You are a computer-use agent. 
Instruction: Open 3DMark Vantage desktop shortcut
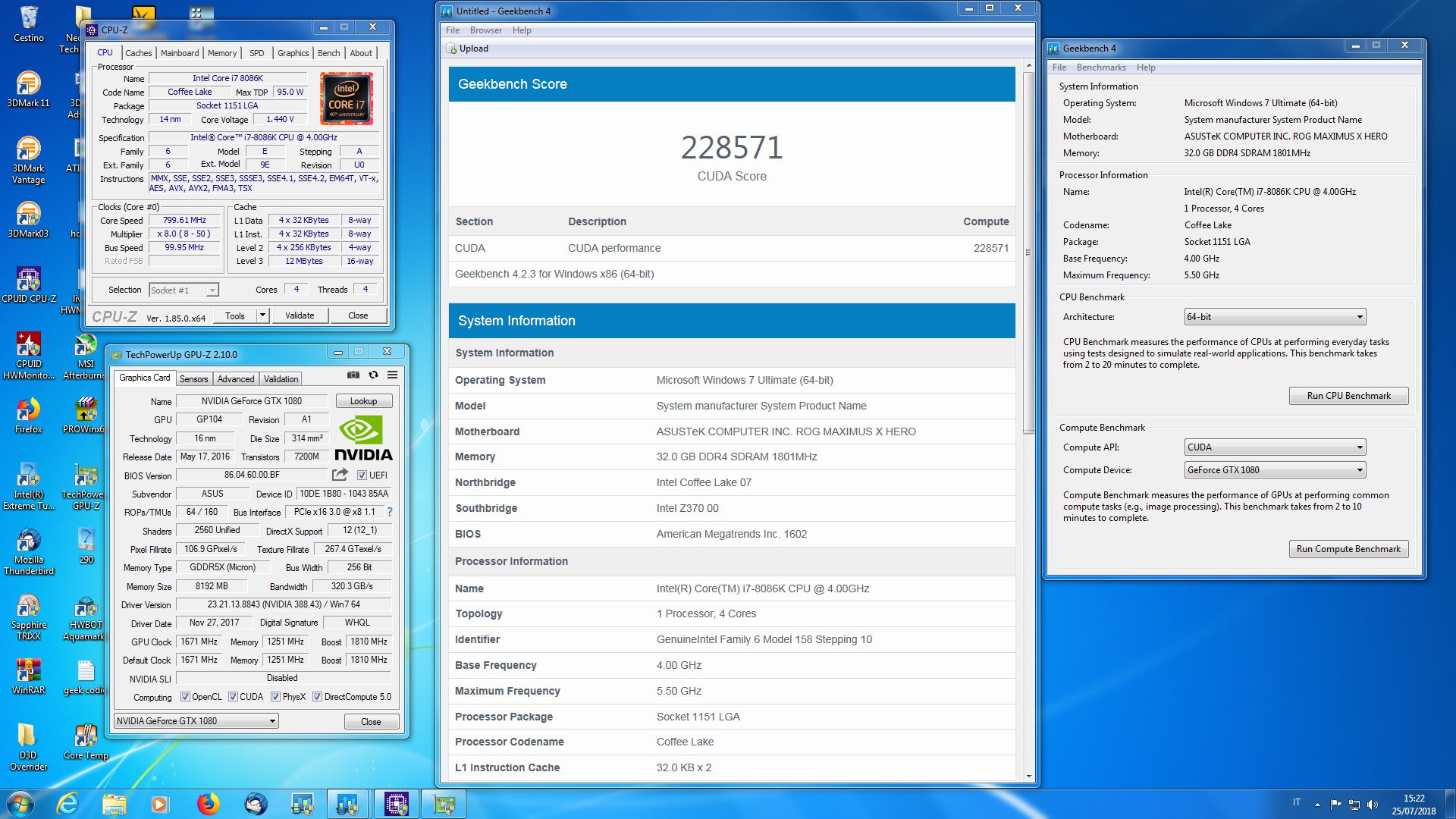(x=29, y=160)
